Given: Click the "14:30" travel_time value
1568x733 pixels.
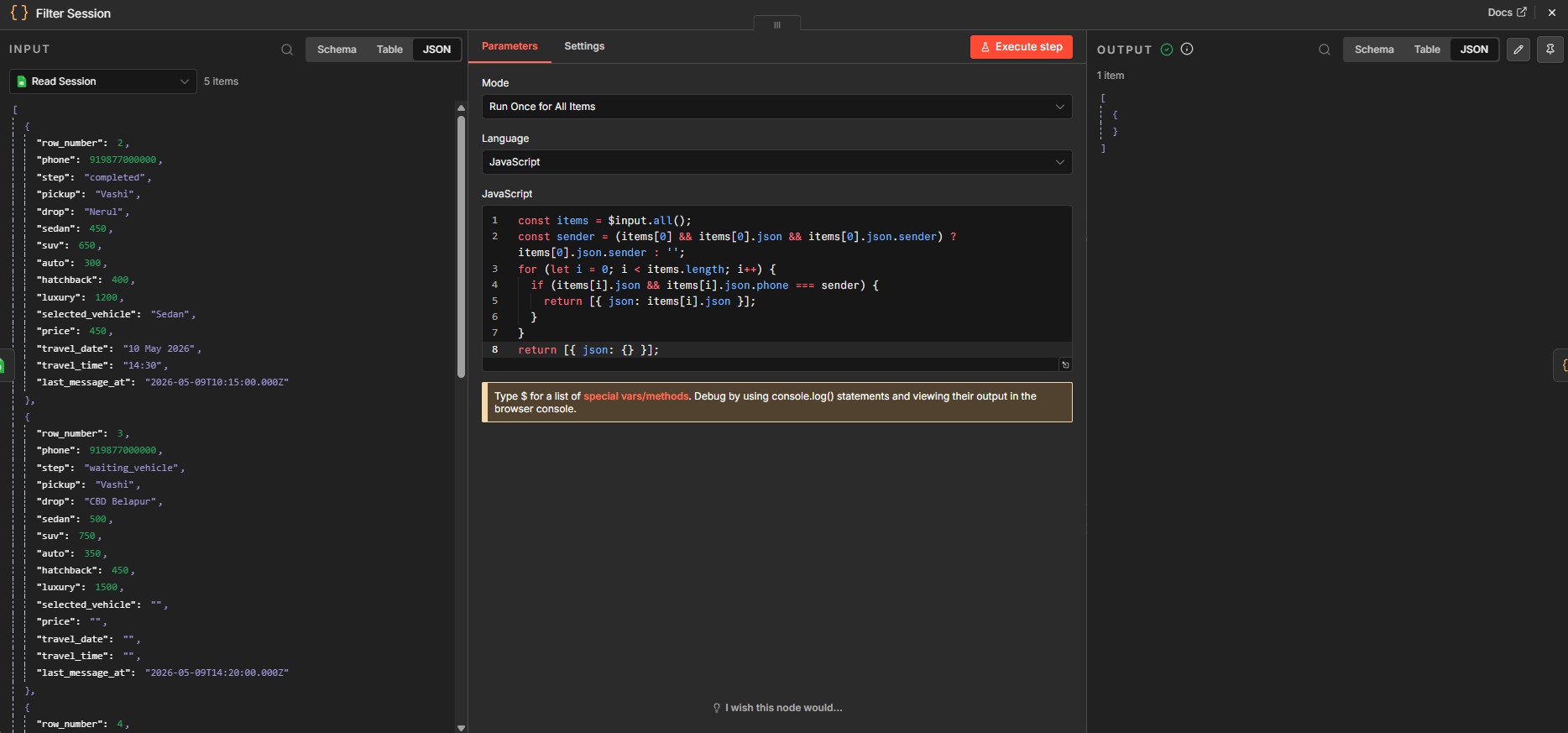Looking at the screenshot, I should 143,365.
